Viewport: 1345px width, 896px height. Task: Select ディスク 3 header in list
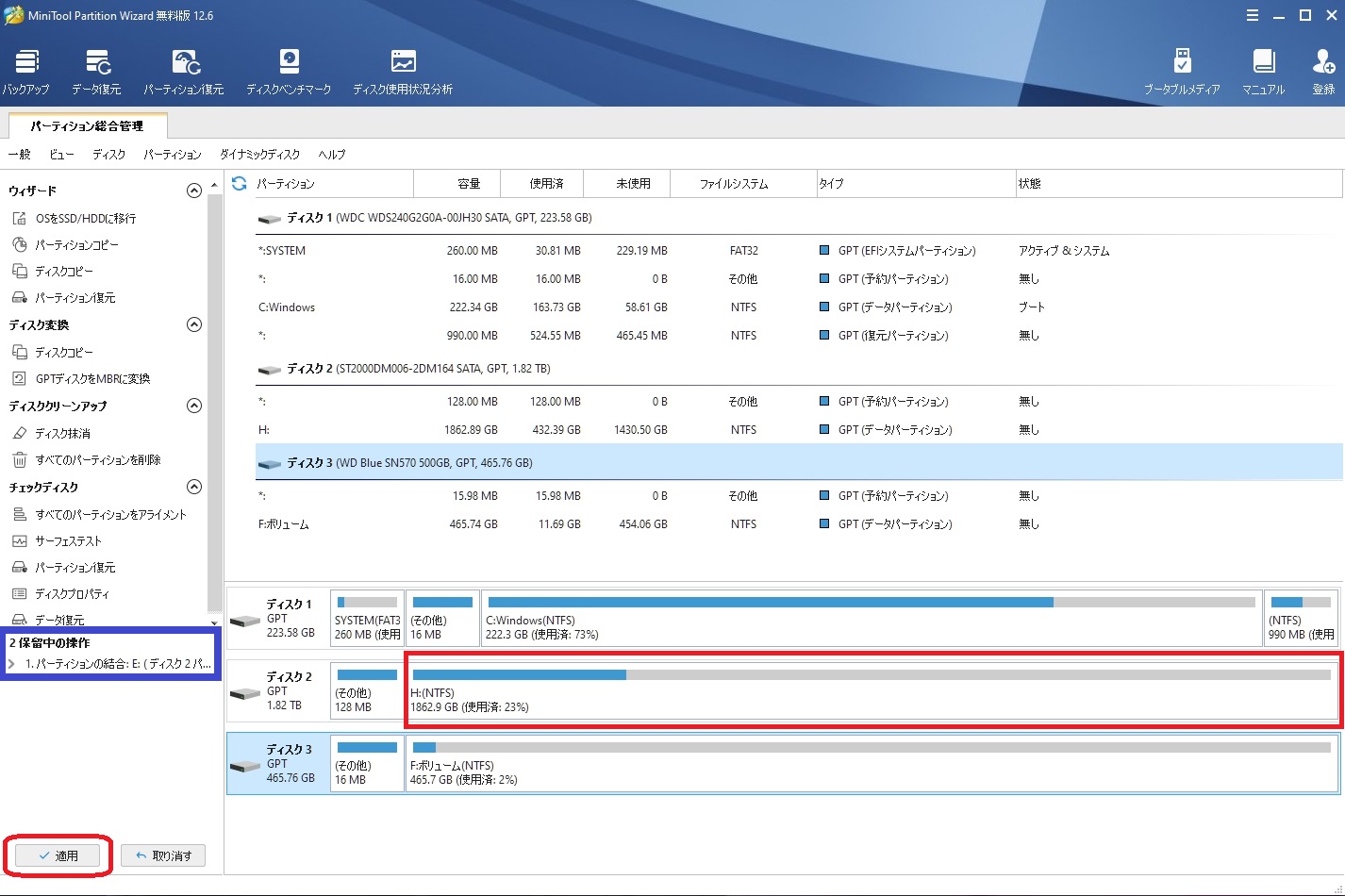798,463
